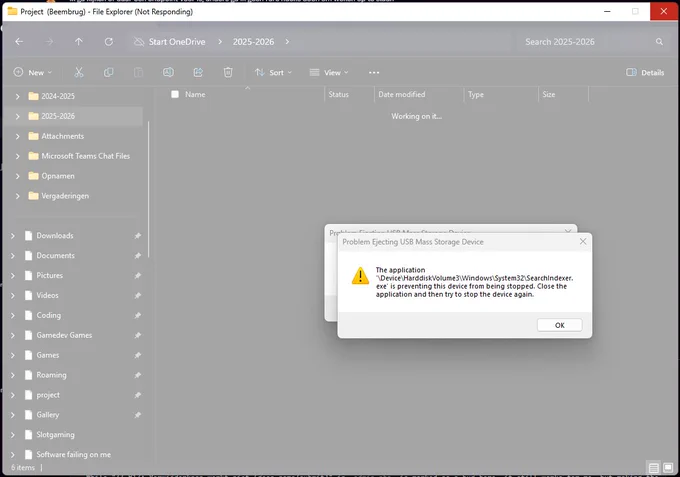Screen dimensions: 680x477
Task: Click the warning icon in eject dialog
Action: coord(360,276)
